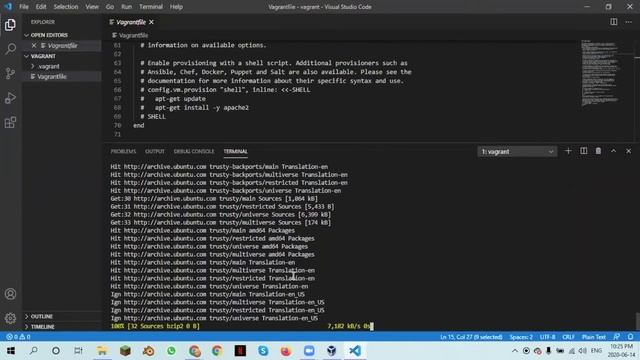The width and height of the screenshot is (640, 360).
Task: Open the Run menu
Action: (127, 7)
